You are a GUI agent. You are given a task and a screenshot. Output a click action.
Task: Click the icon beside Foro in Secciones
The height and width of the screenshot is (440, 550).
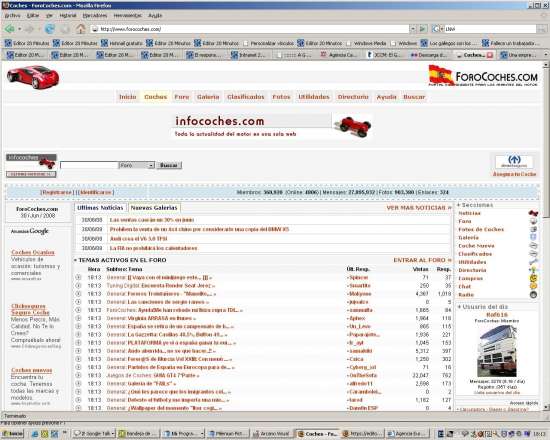coord(533,221)
